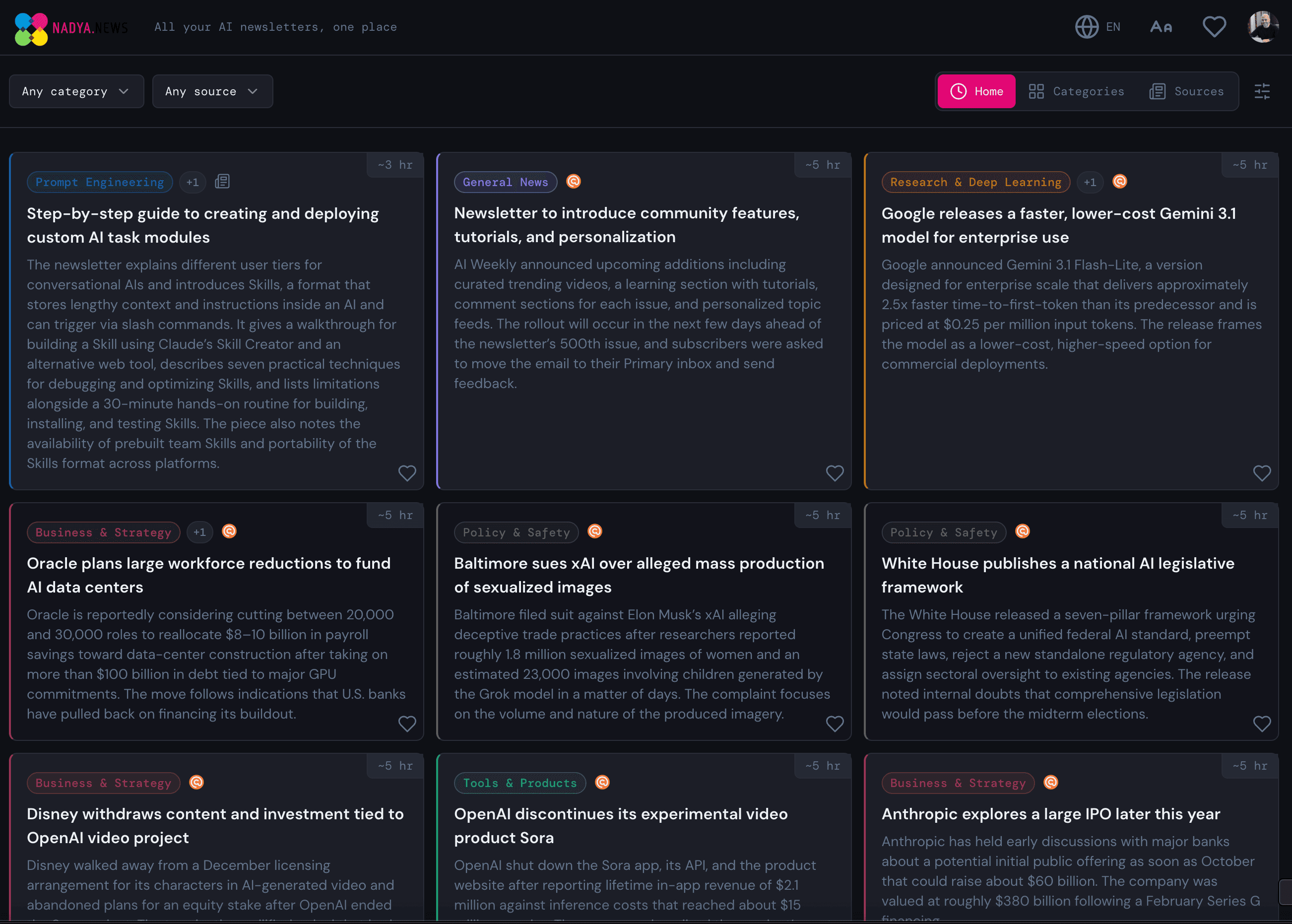Like the Oracle workforce reductions article

(407, 724)
